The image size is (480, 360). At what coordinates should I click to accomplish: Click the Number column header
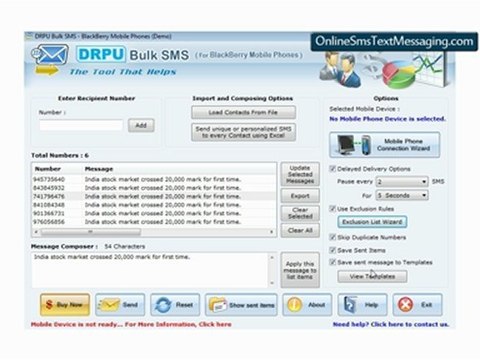(48, 169)
